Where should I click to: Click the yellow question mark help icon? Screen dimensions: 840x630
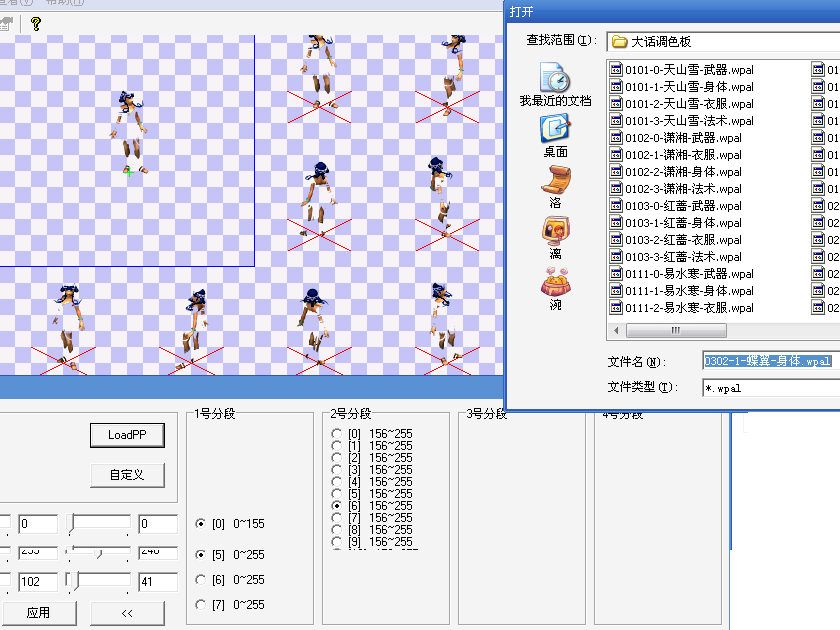tap(36, 24)
